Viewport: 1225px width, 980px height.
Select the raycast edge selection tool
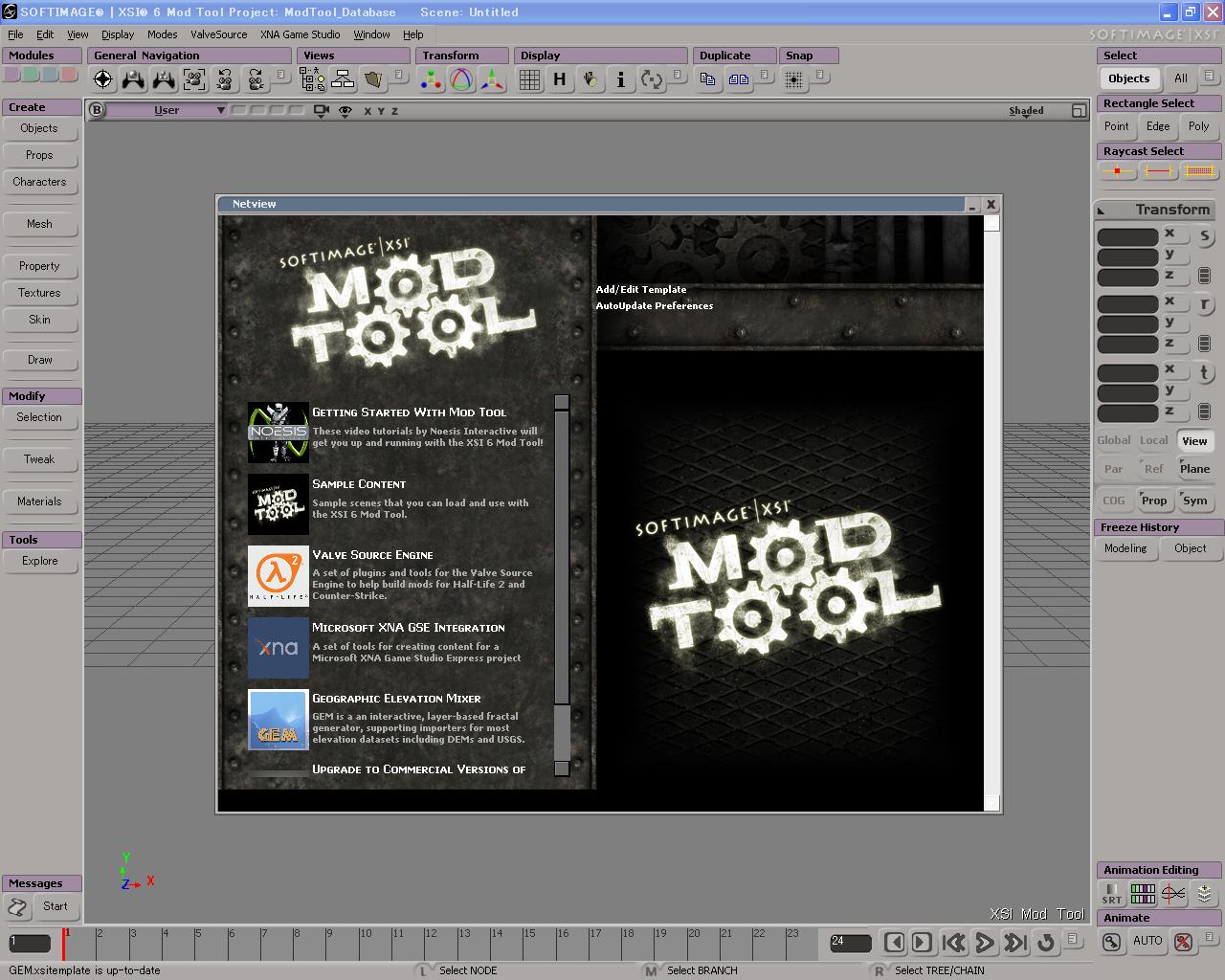pyautogui.click(x=1158, y=171)
